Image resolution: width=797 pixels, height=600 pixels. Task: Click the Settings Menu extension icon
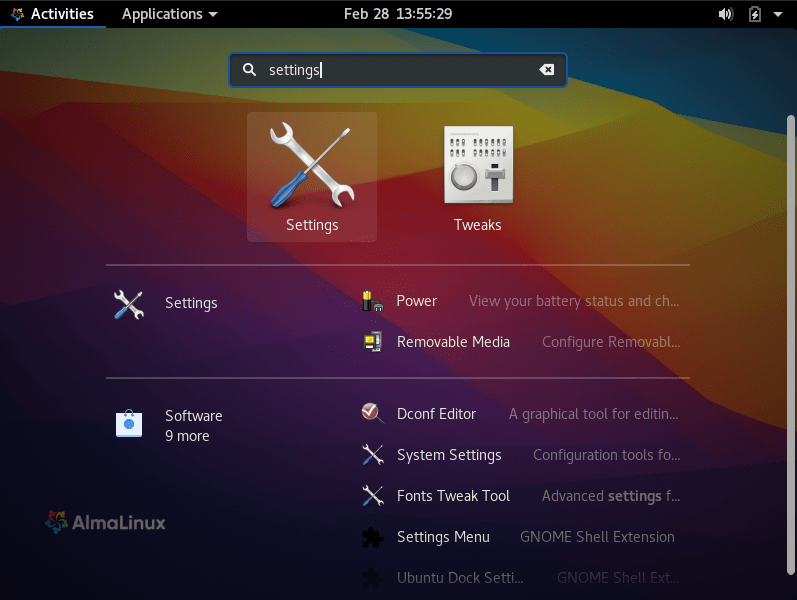(x=372, y=537)
